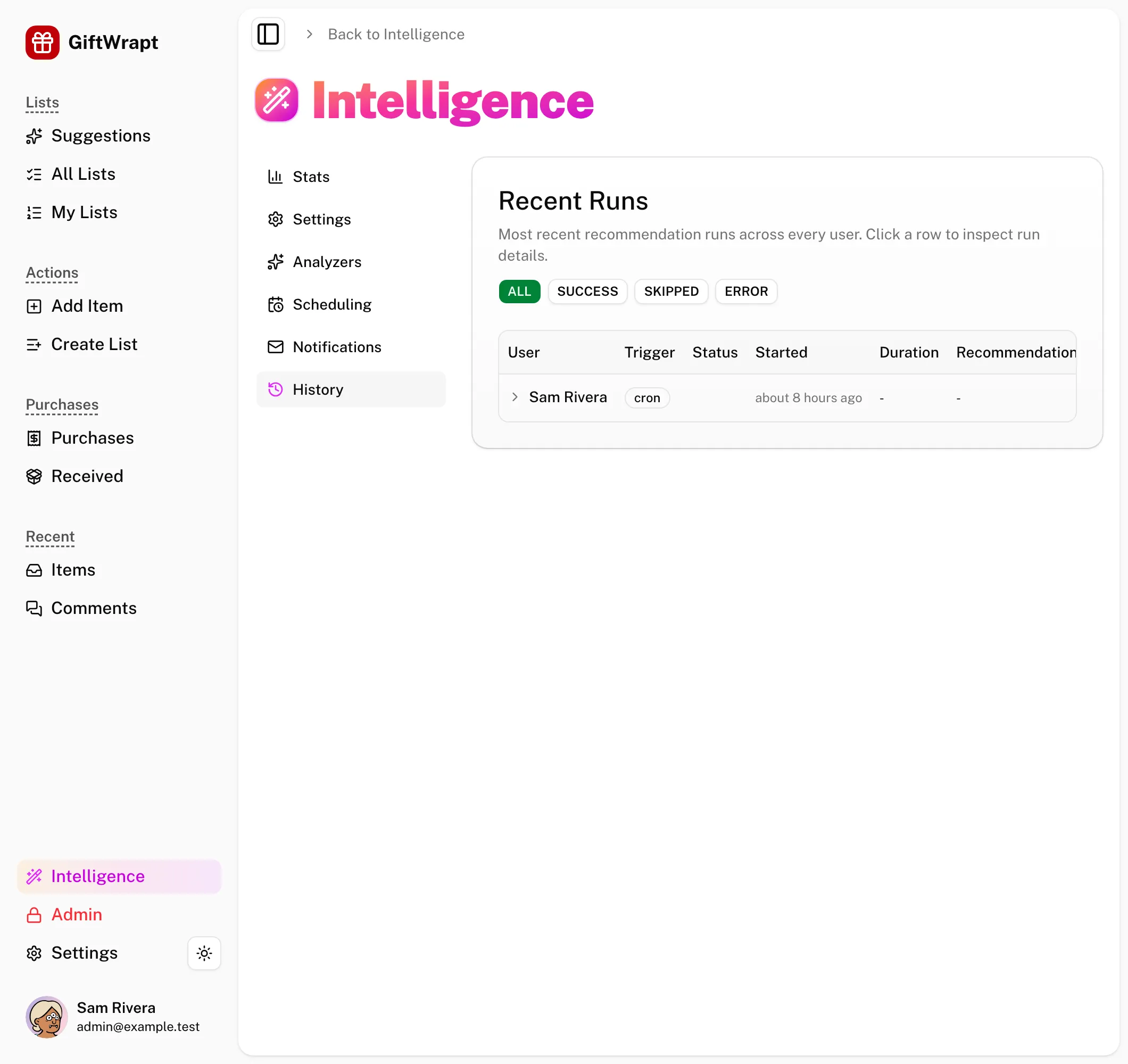Viewport: 1128px width, 1064px height.
Task: Filter runs by SKIPPED
Action: click(x=671, y=292)
